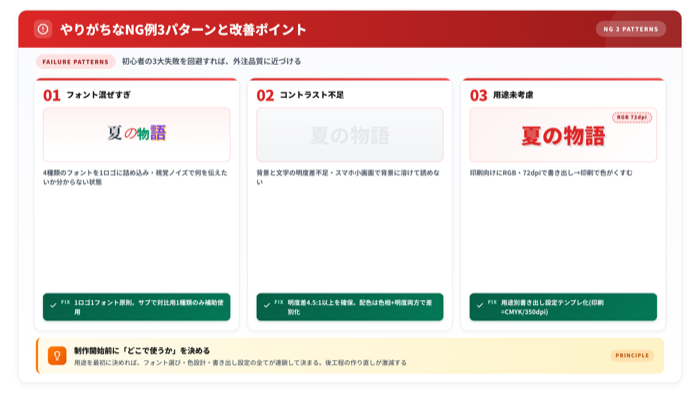Click the card title フォント混ぜすぎ
Screen dimensions: 700x393
(x=99, y=95)
